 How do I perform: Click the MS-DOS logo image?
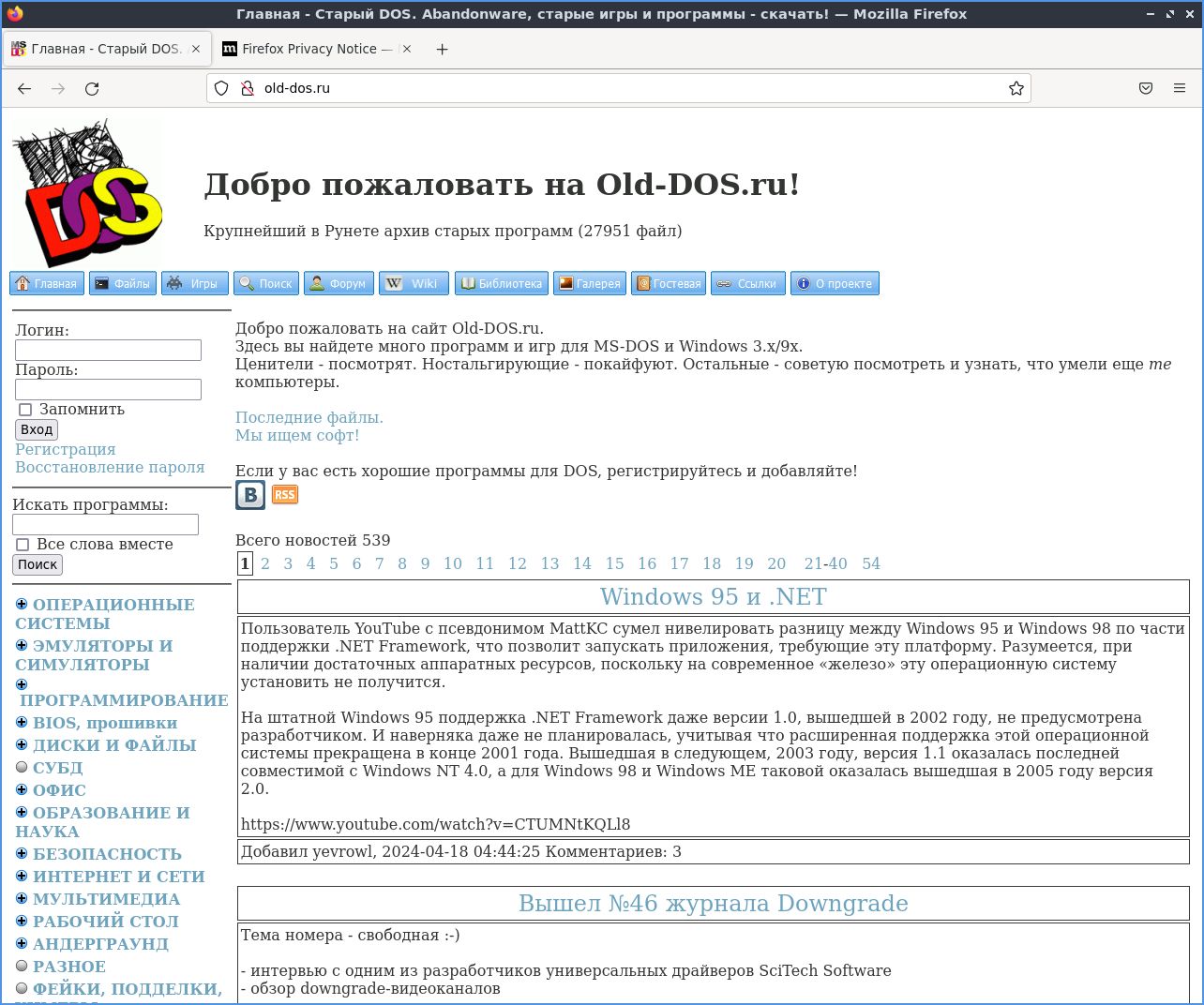[x=86, y=193]
